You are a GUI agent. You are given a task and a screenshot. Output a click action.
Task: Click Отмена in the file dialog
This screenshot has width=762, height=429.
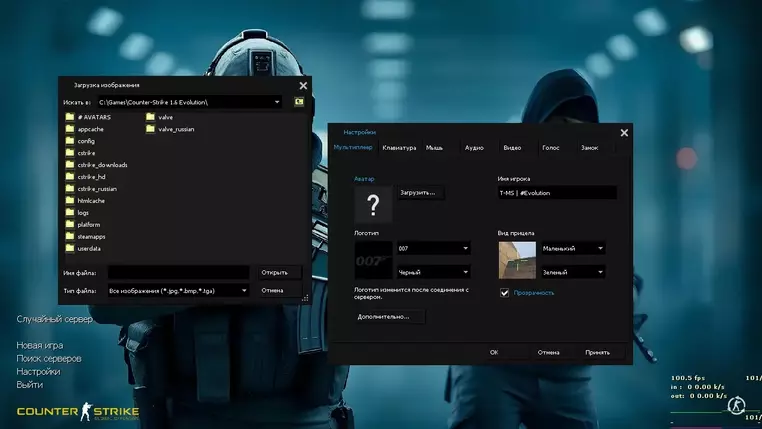point(279,291)
